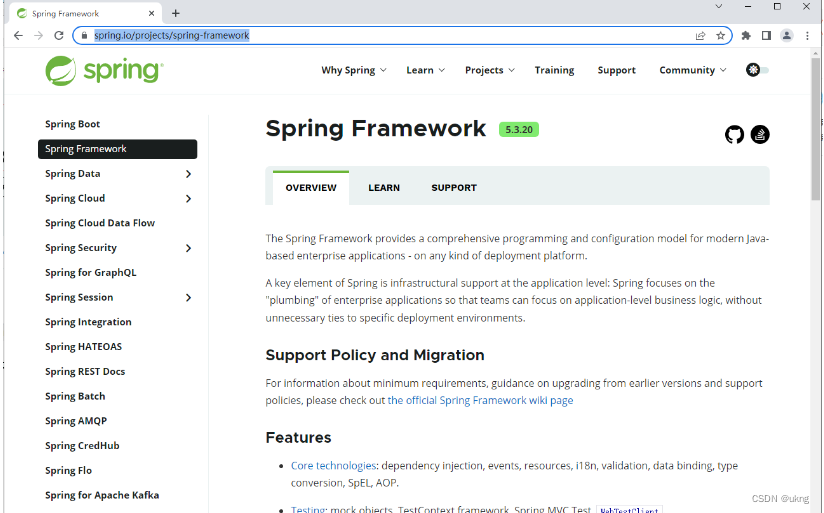The width and height of the screenshot is (824, 513).
Task: Open Spring Session in the sidebar
Action: (79, 297)
